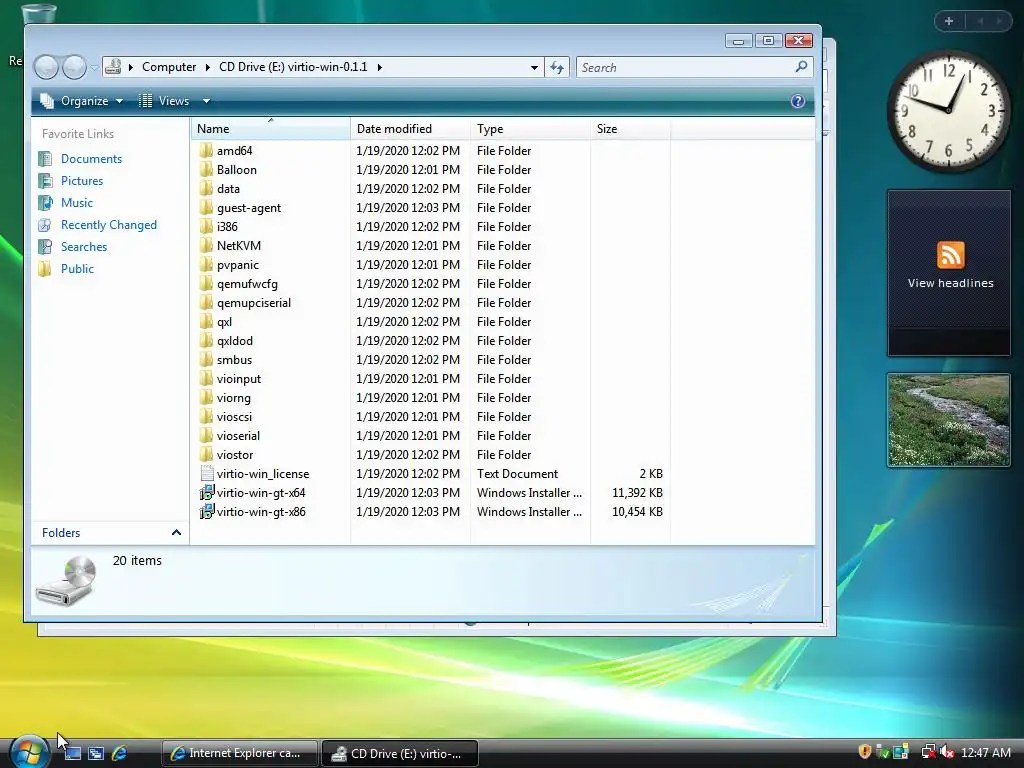Expand the Views dropdown arrow
Viewport: 1024px width, 768px height.
pyautogui.click(x=206, y=101)
